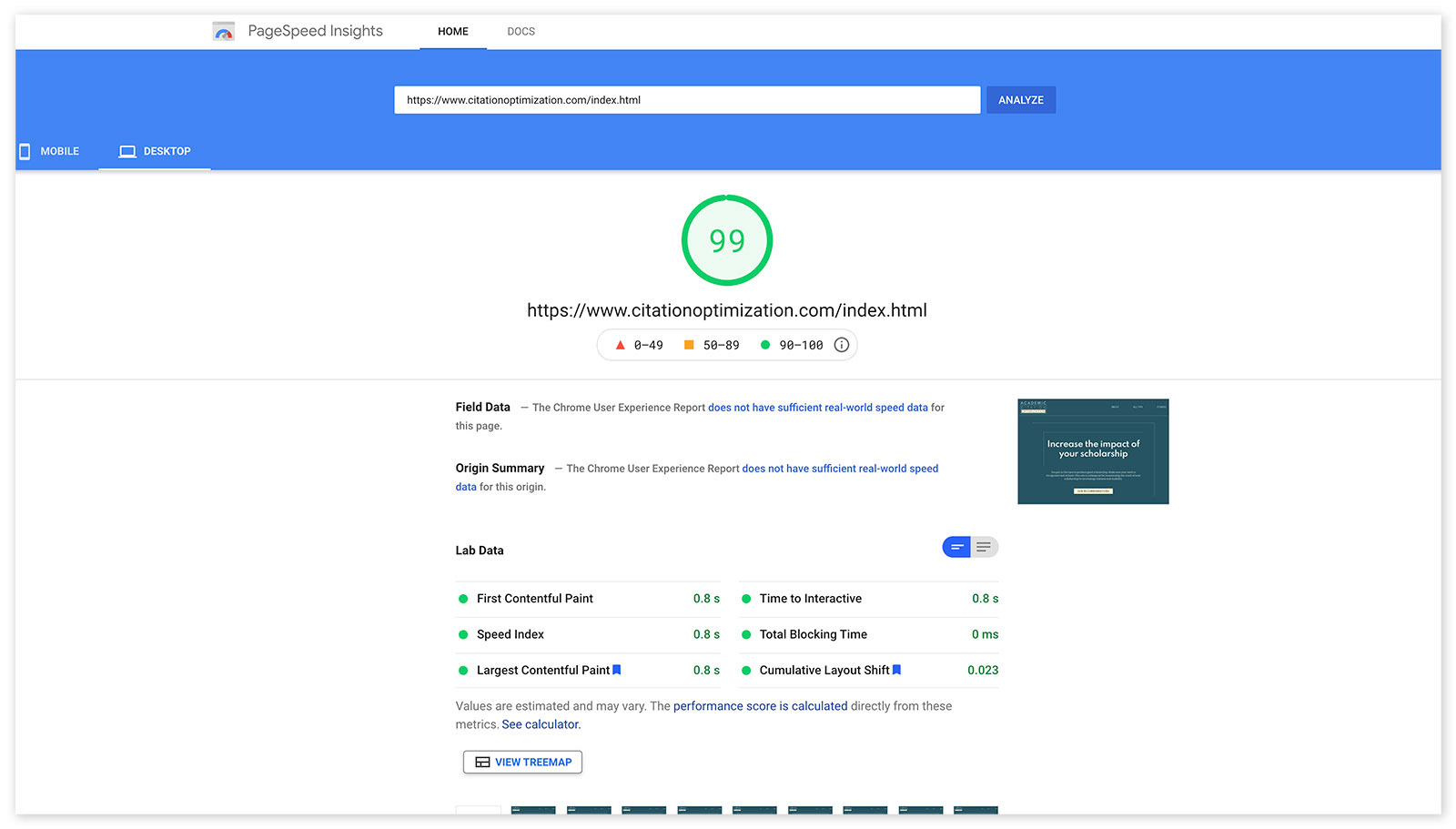Open the DOCS tab
Image resolution: width=1456 pixels, height=829 pixels.
pyautogui.click(x=521, y=32)
